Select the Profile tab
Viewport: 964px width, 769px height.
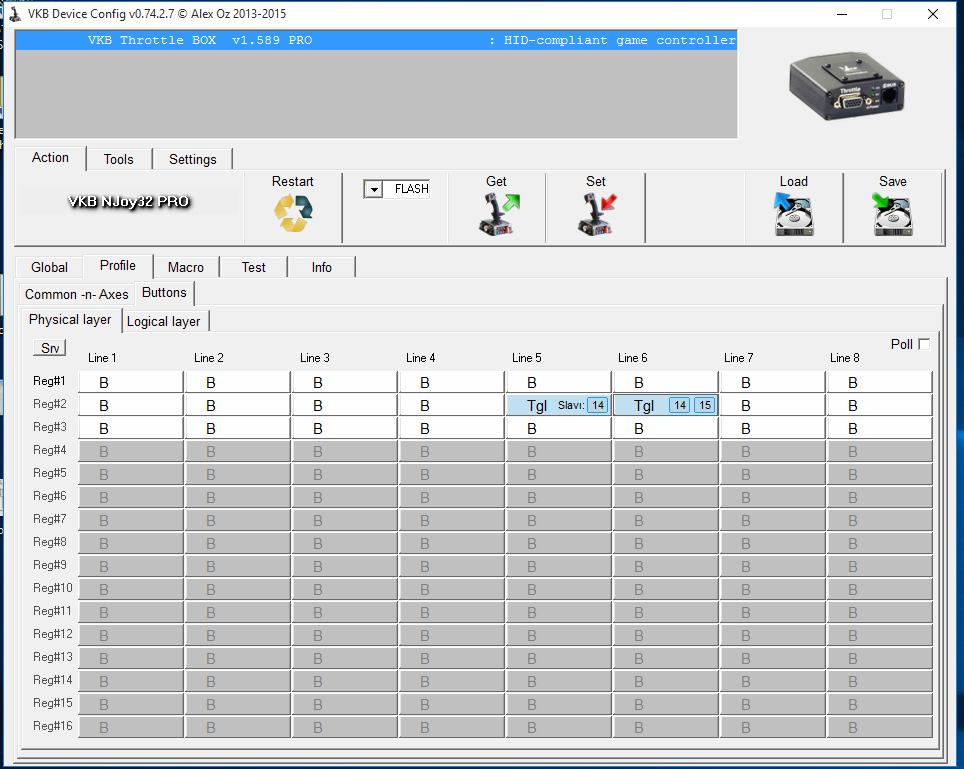pyautogui.click(x=117, y=266)
